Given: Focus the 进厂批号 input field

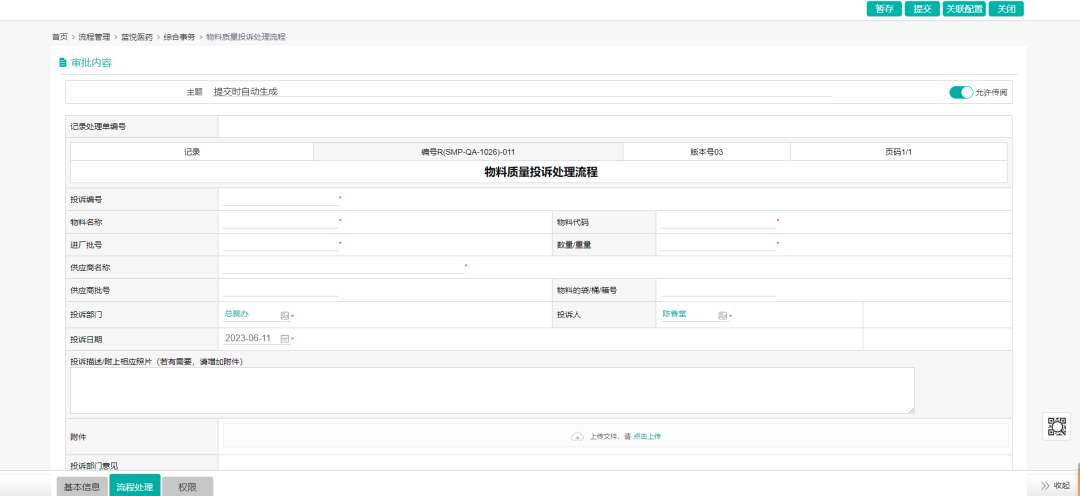Looking at the screenshot, I should (x=281, y=245).
